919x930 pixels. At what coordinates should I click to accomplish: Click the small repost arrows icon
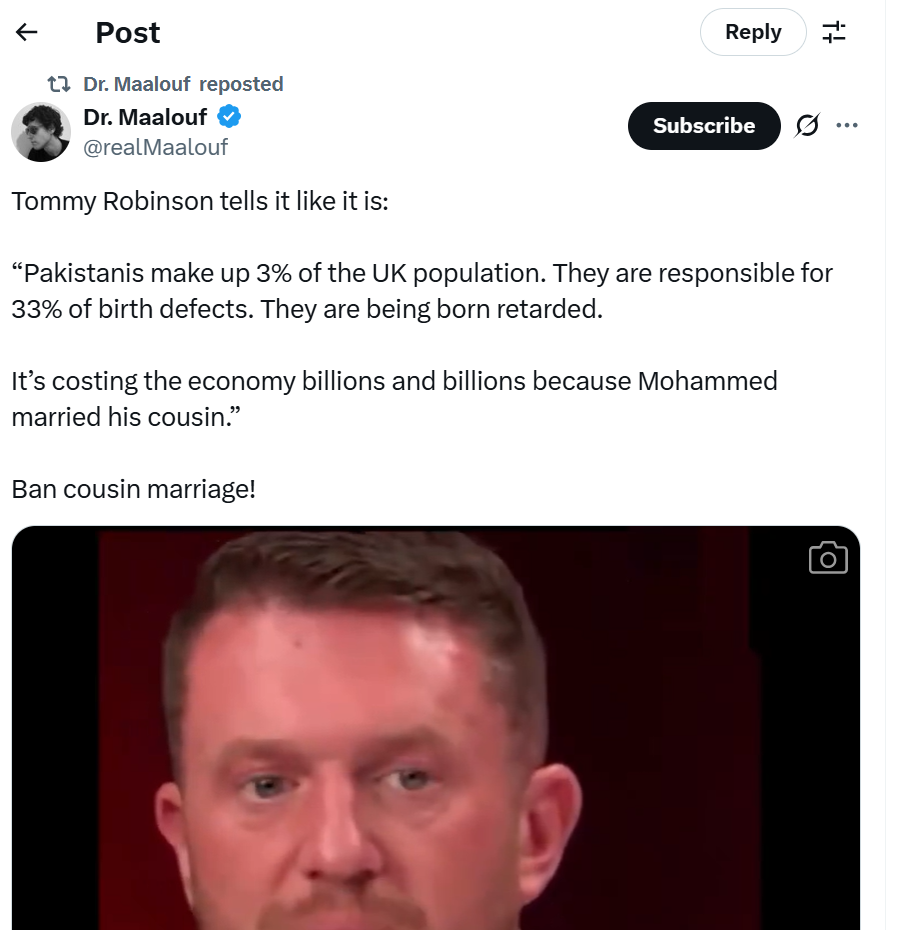60,84
